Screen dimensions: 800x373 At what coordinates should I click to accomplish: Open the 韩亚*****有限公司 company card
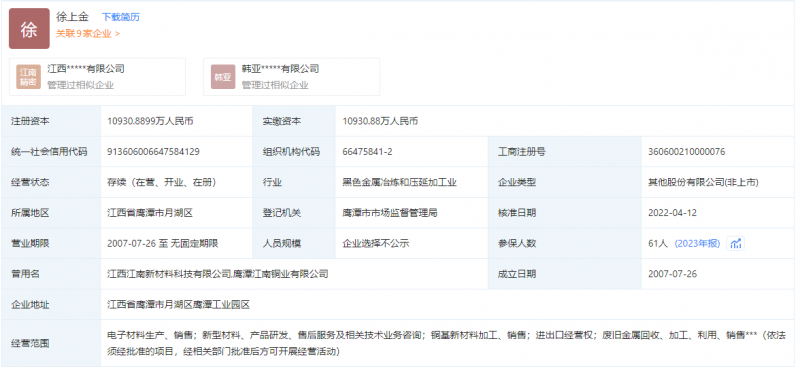click(292, 77)
